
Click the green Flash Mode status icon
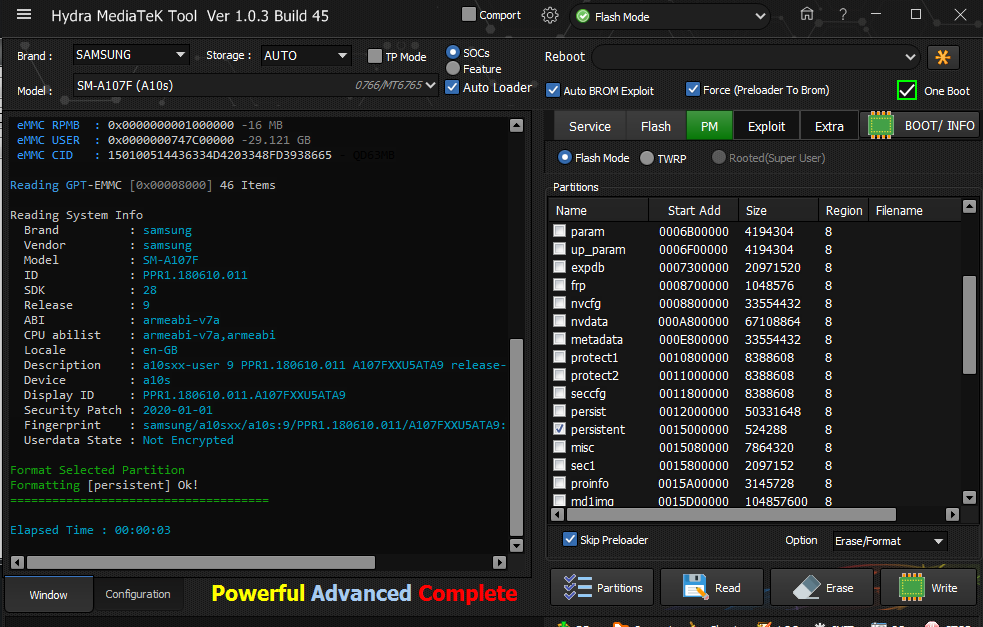pos(583,17)
